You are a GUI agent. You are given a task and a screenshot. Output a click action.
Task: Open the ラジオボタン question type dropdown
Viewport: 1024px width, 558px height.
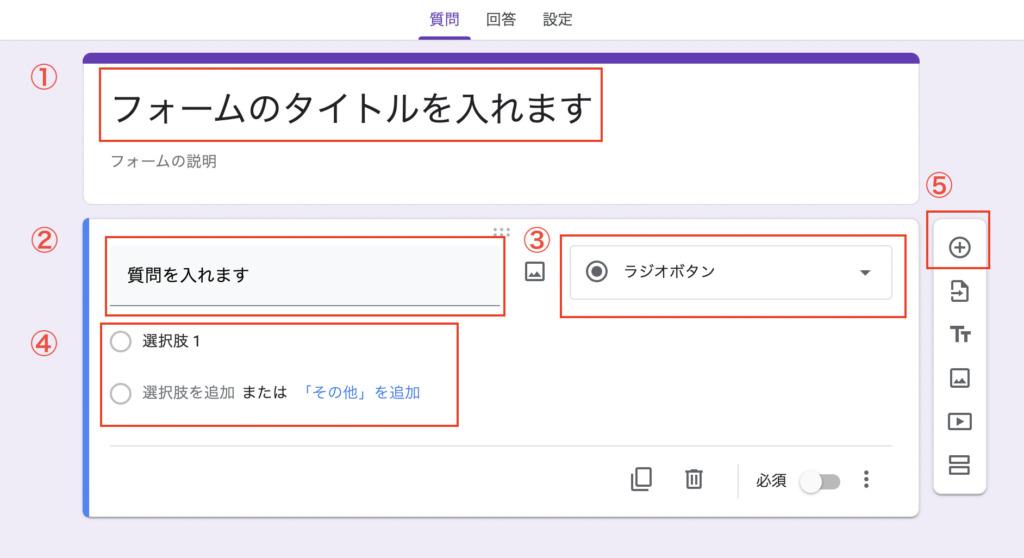(x=731, y=272)
